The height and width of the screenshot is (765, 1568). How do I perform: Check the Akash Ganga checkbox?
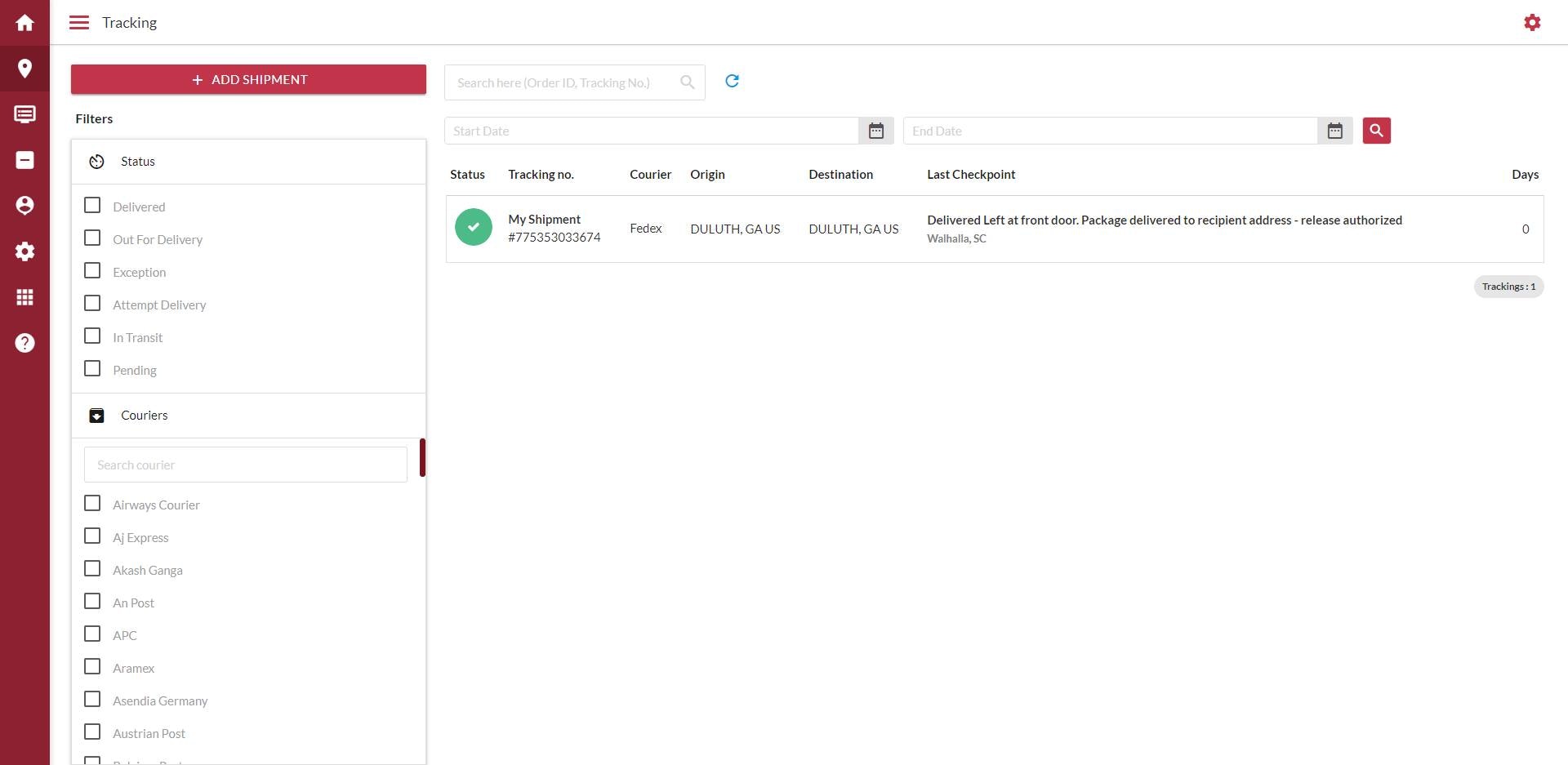(92, 568)
